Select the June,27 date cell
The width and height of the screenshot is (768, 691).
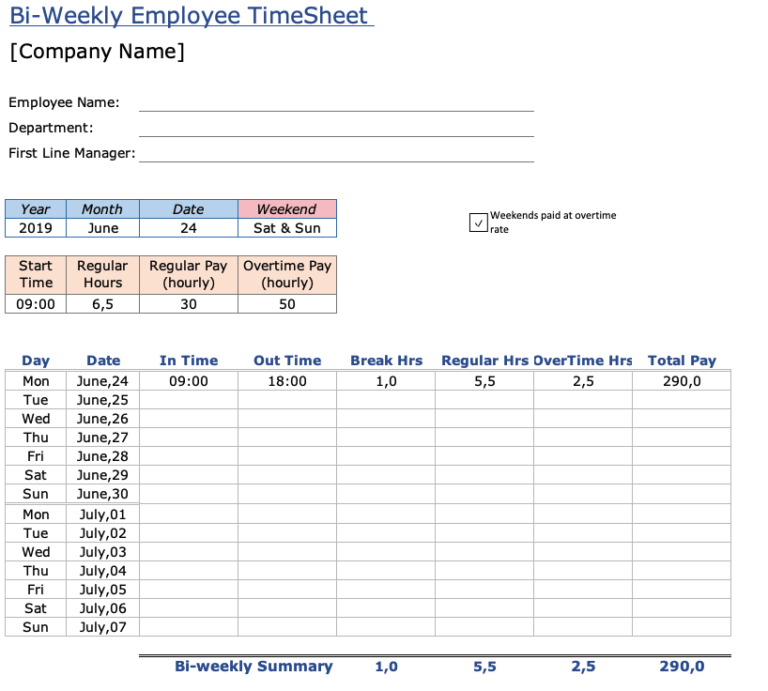(103, 437)
